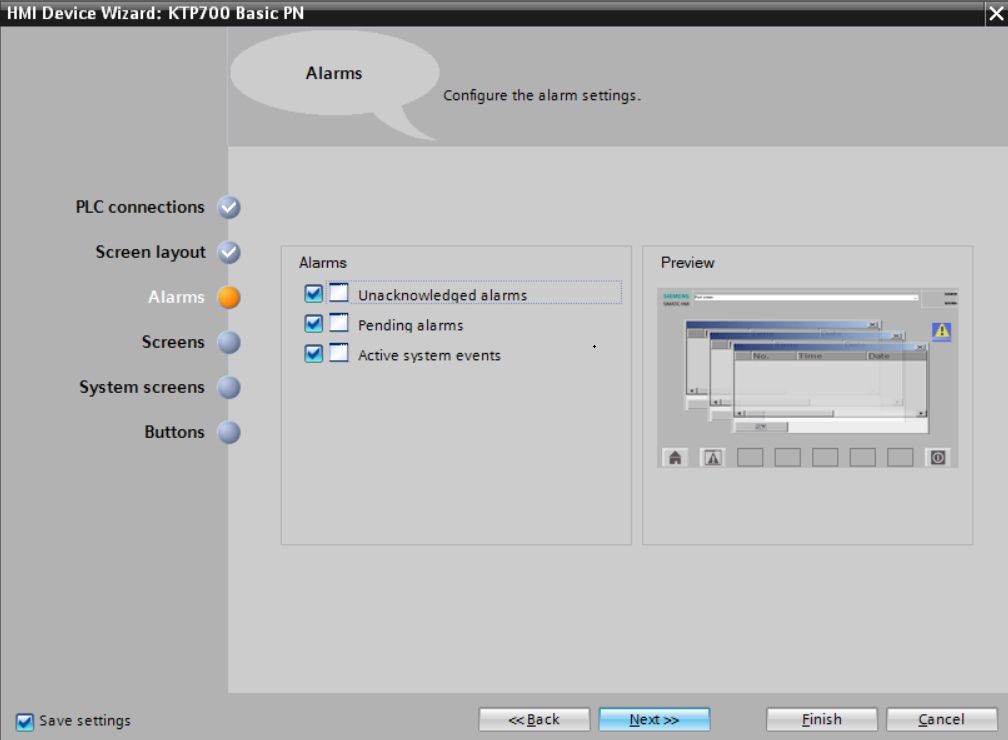The image size is (1008, 740).
Task: Uncheck the Active system events checkbox
Action: [314, 354]
